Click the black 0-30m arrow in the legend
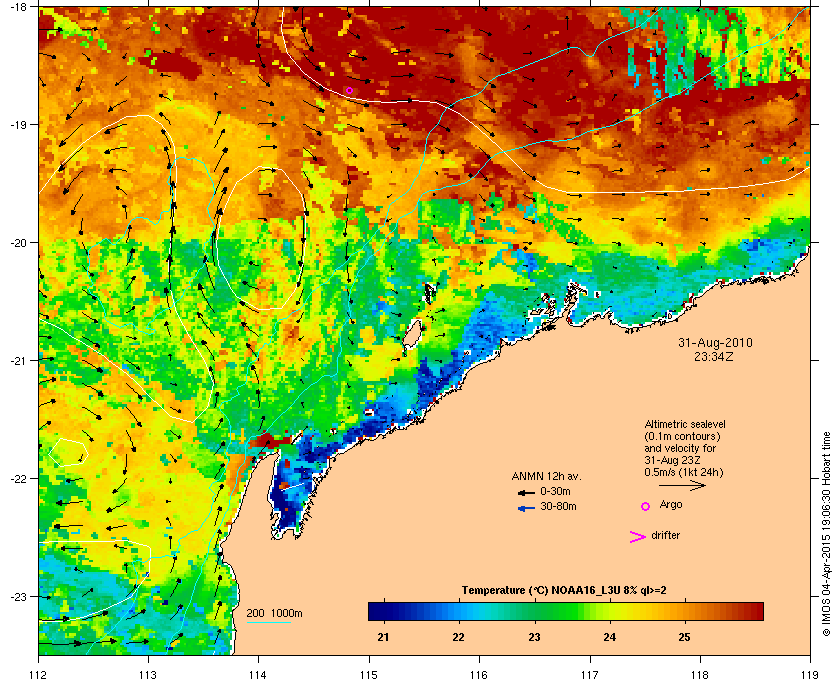The width and height of the screenshot is (840, 680). pyautogui.click(x=526, y=493)
